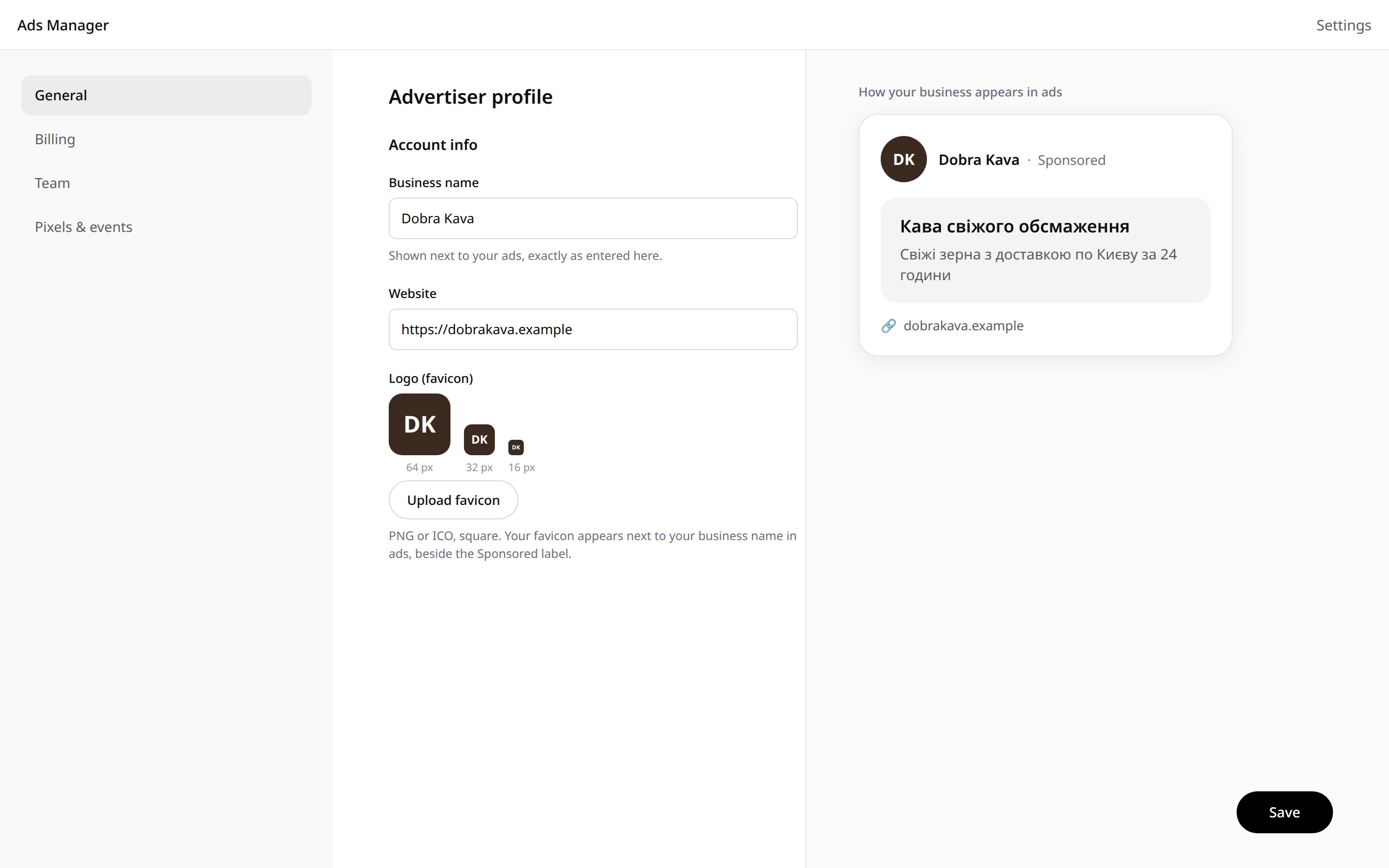Open Settings in the top bar
The height and width of the screenshot is (868, 1389).
coord(1343,25)
